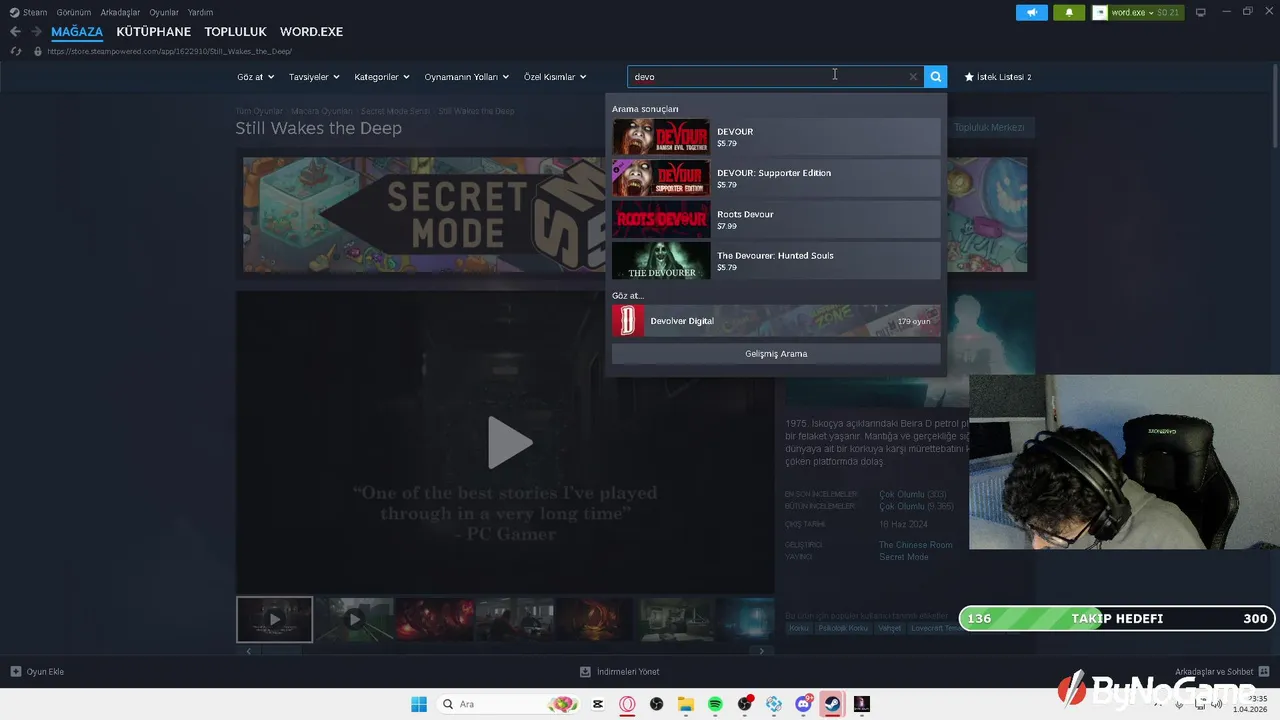This screenshot has height=720, width=1280.
Task: Expand the Tavsiyeler dropdown
Action: [x=314, y=77]
